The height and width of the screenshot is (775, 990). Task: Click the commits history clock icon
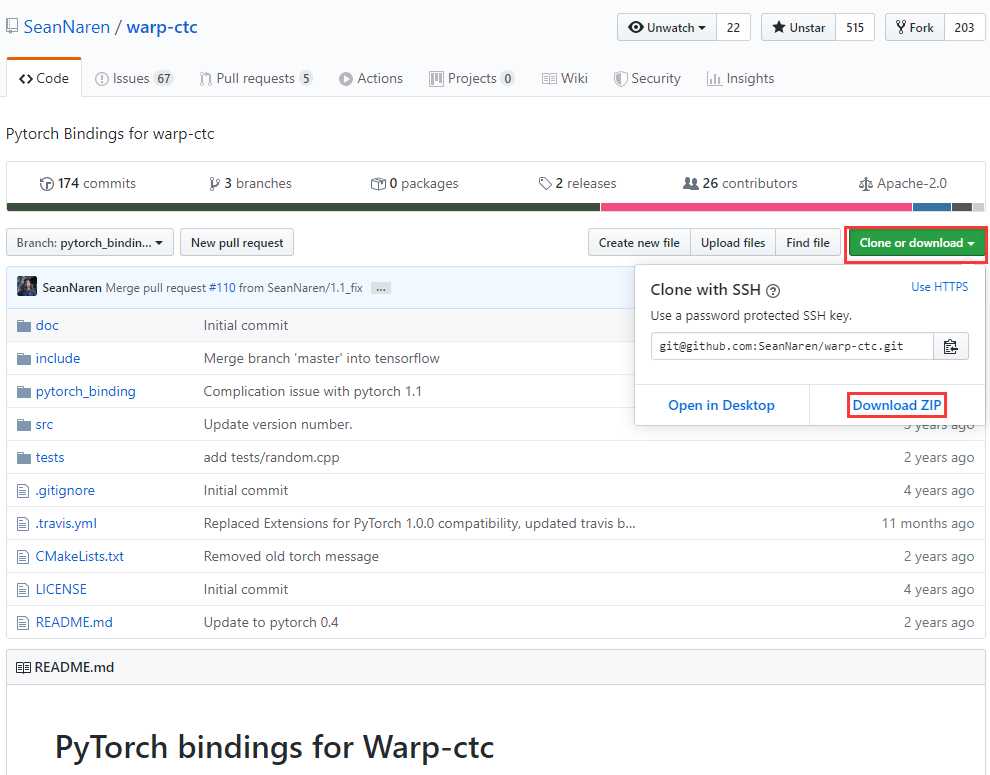click(46, 184)
